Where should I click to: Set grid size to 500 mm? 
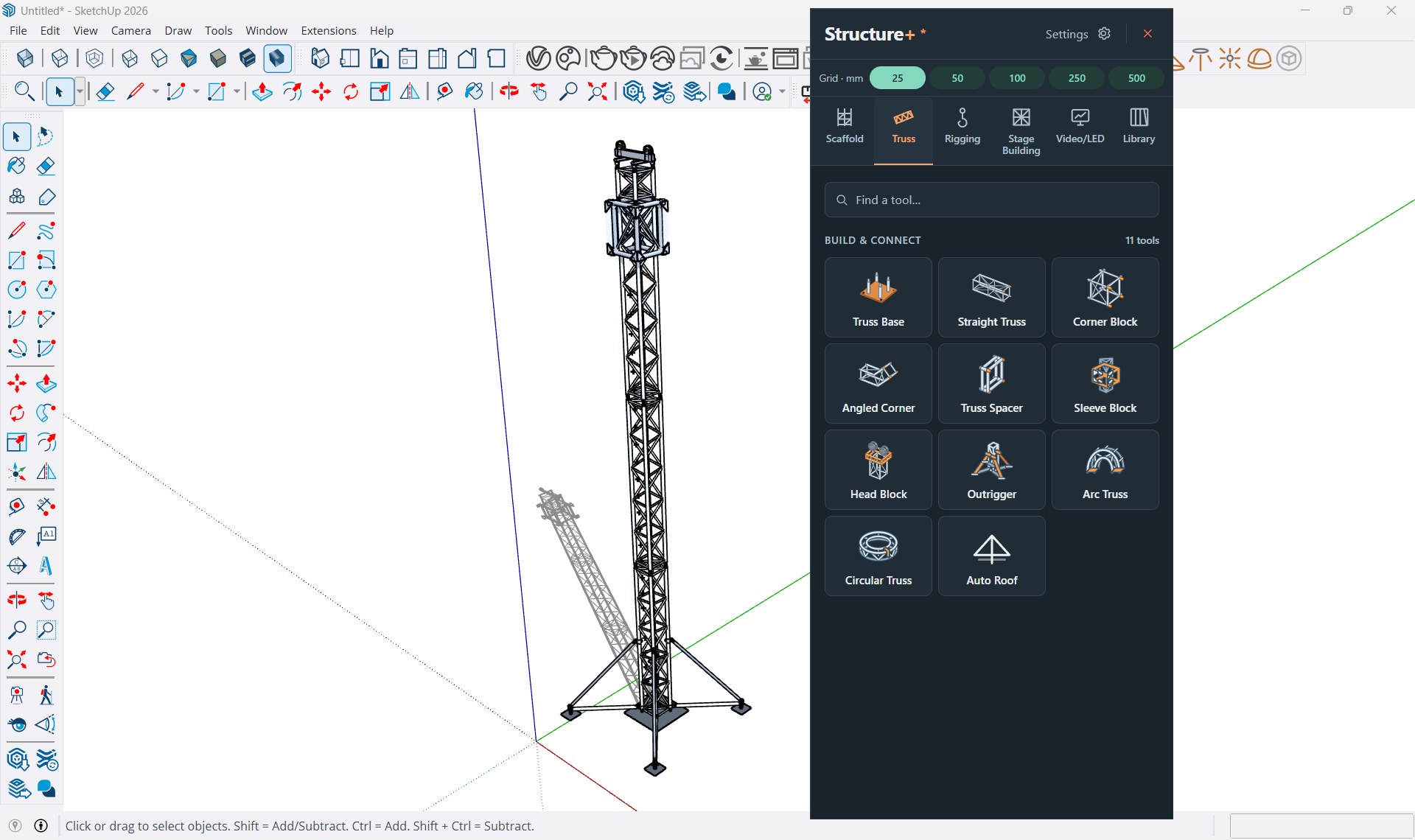1136,77
